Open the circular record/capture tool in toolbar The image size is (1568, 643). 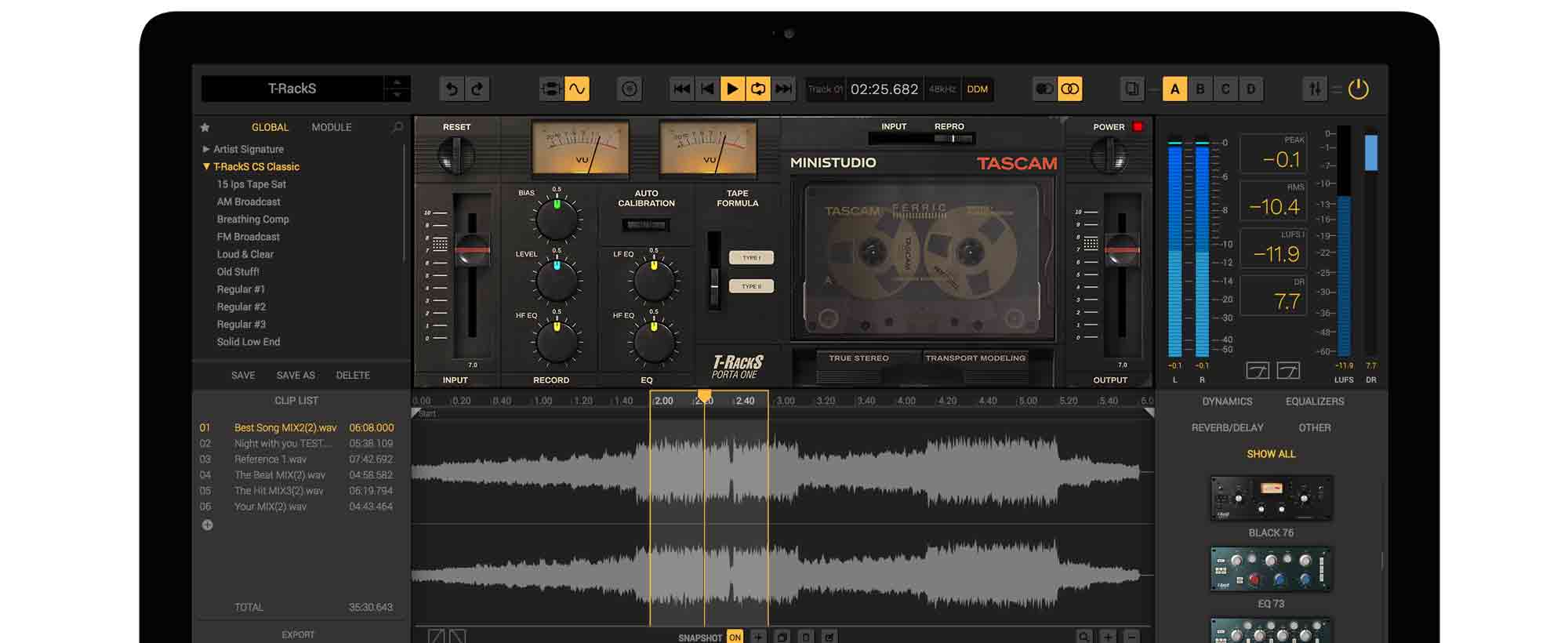(x=630, y=89)
